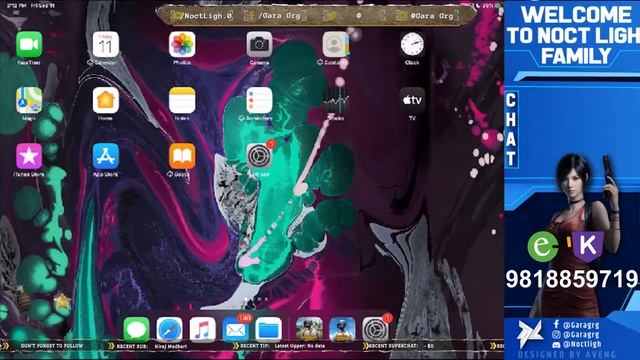Click the Twitter bird icon in banner

click(331, 16)
